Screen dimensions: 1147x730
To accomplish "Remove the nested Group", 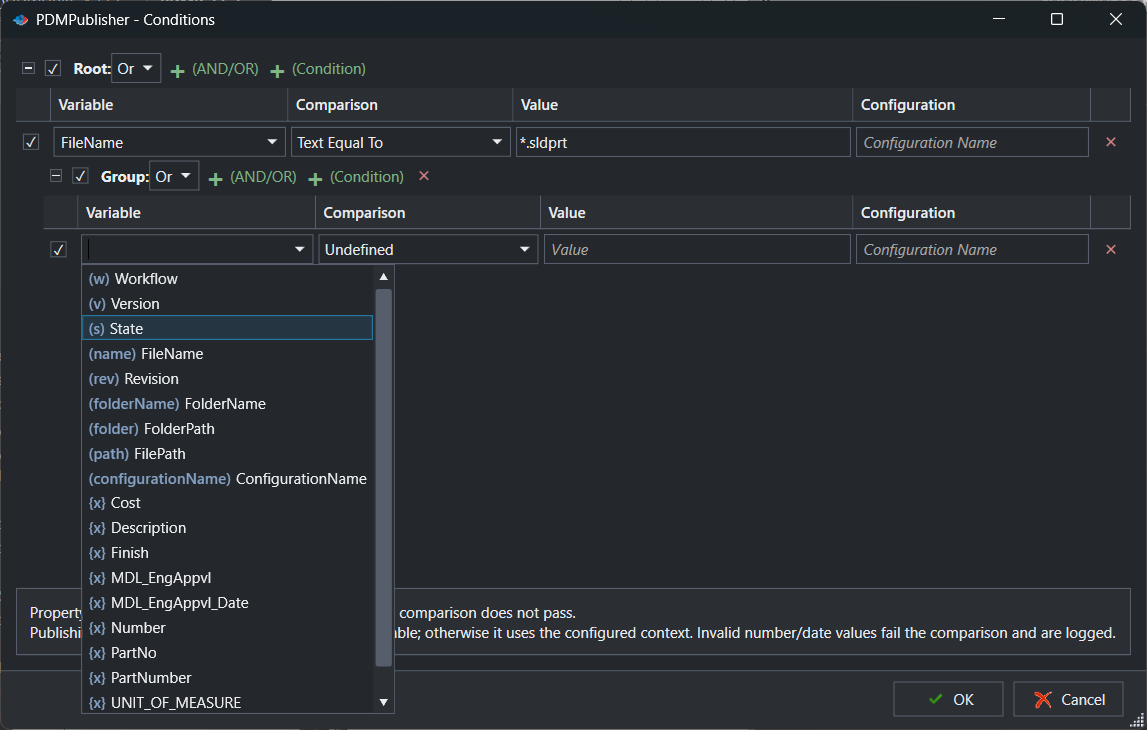I will (x=424, y=176).
